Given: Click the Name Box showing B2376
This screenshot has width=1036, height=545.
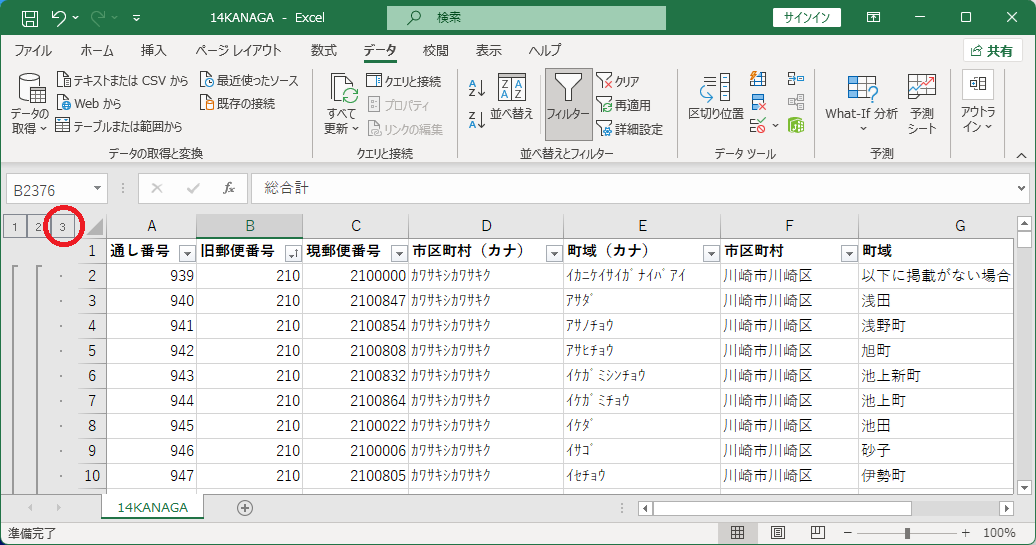Looking at the screenshot, I should (48, 190).
